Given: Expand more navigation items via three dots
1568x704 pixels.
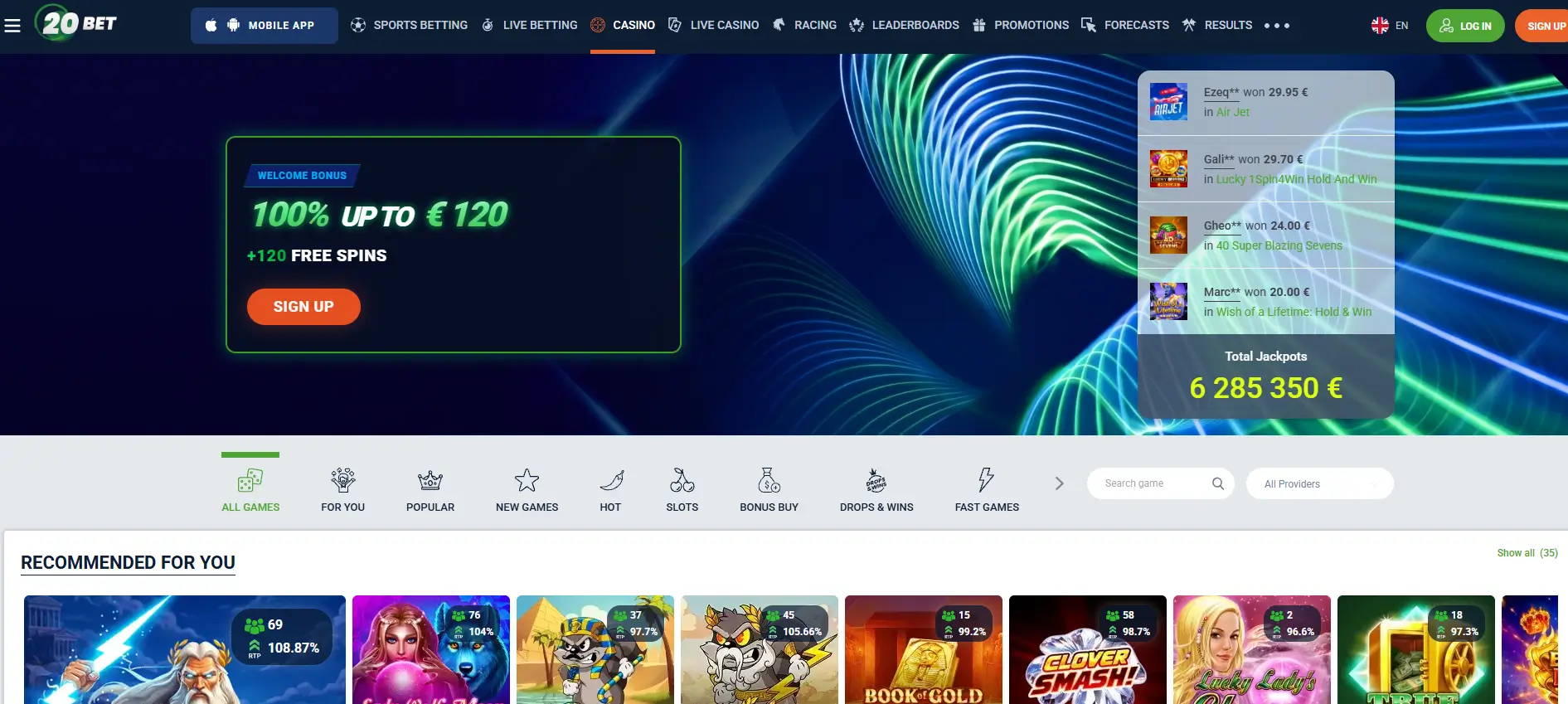Looking at the screenshot, I should [1277, 26].
